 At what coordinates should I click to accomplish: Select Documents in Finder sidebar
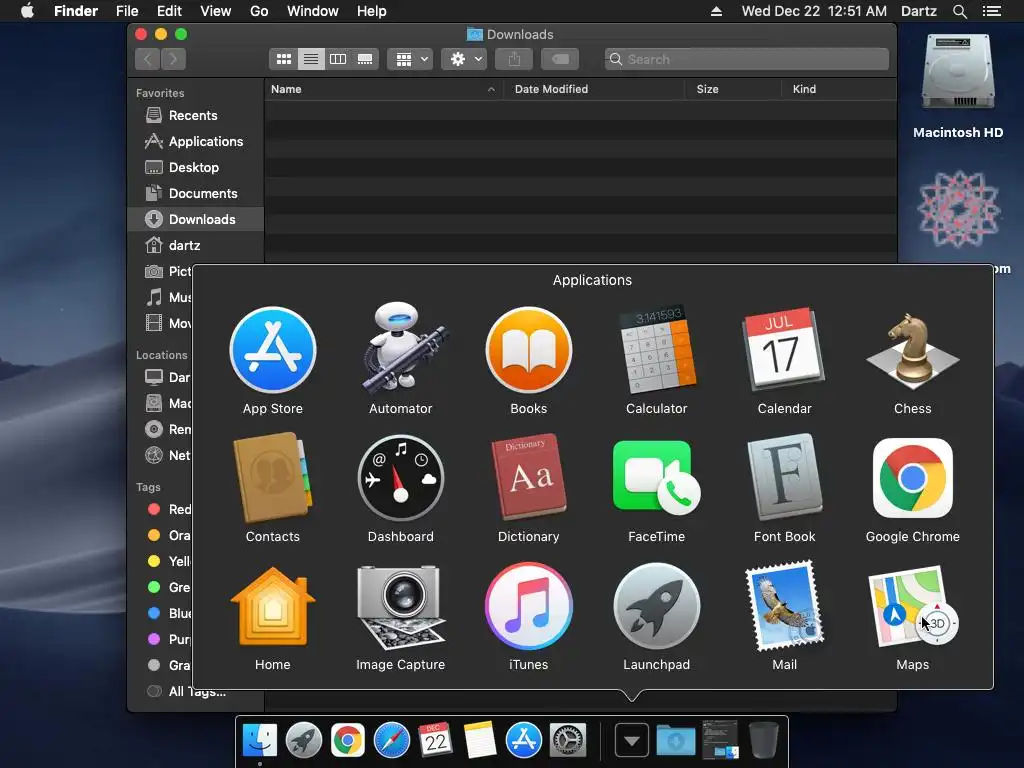point(195,194)
